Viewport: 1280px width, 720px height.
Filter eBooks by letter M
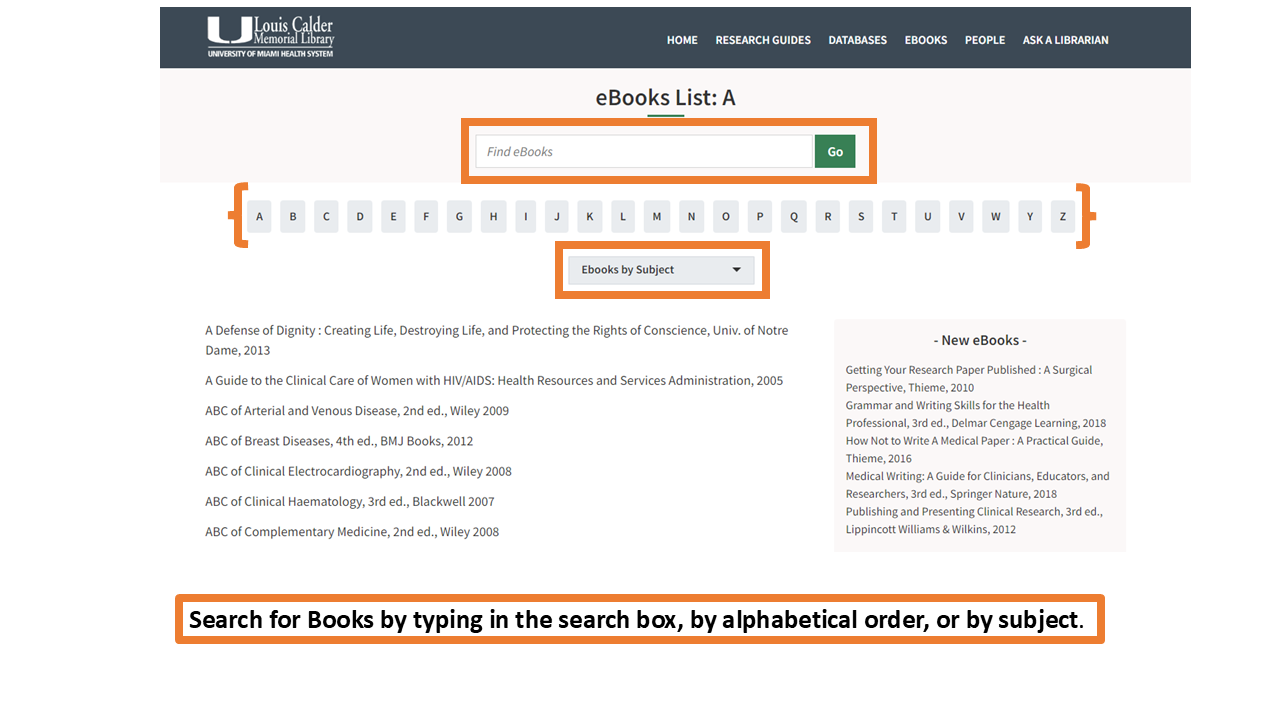click(657, 217)
